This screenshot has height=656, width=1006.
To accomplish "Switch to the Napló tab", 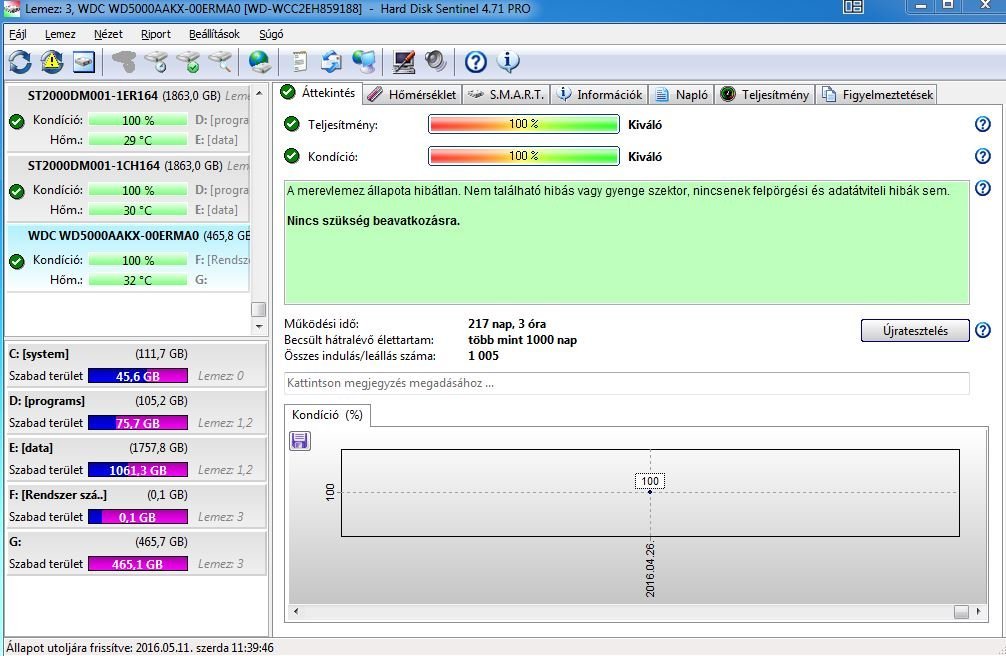I will [681, 94].
